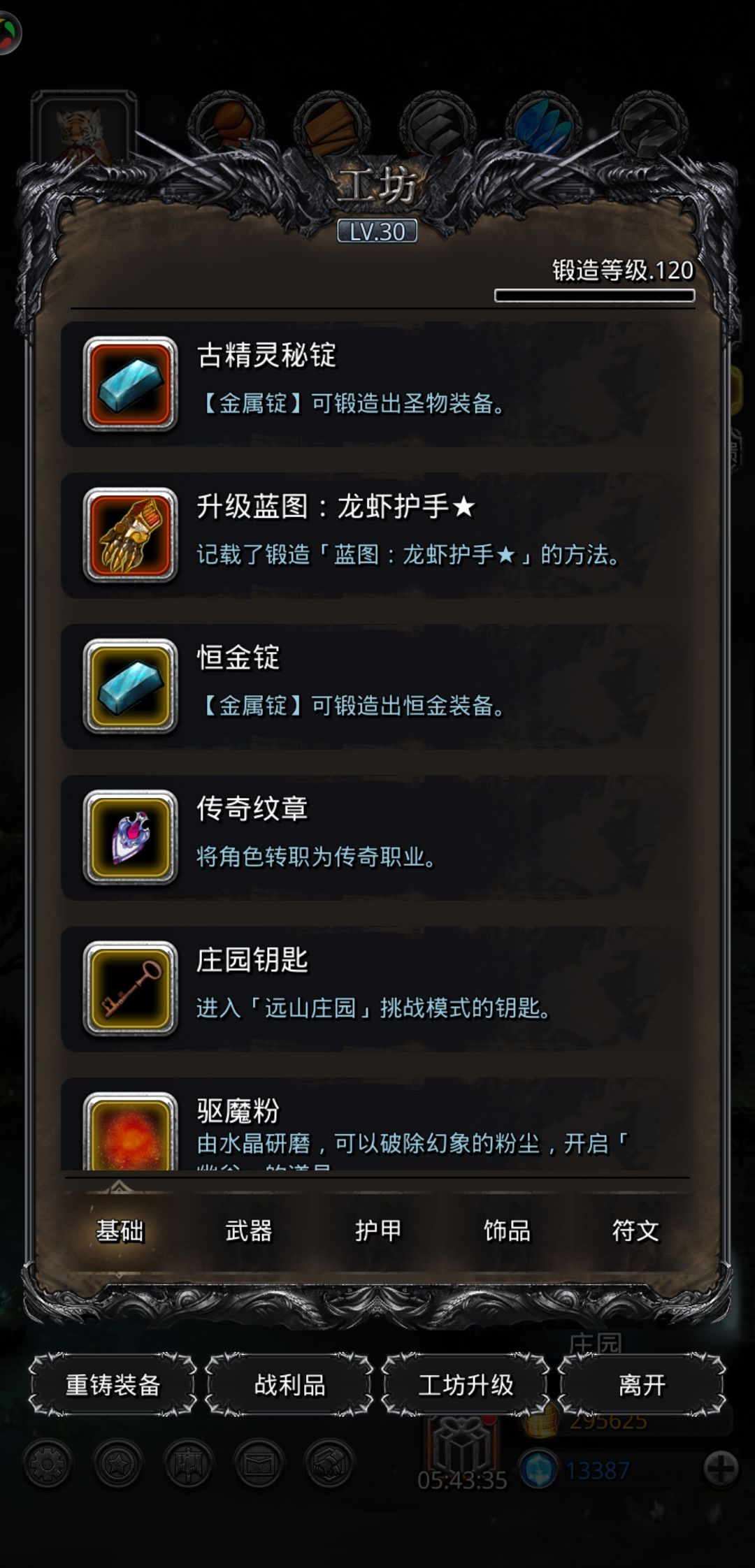Tap the 离开 button to exit
Viewport: 755px width, 1568px height.
pyautogui.click(x=642, y=1384)
